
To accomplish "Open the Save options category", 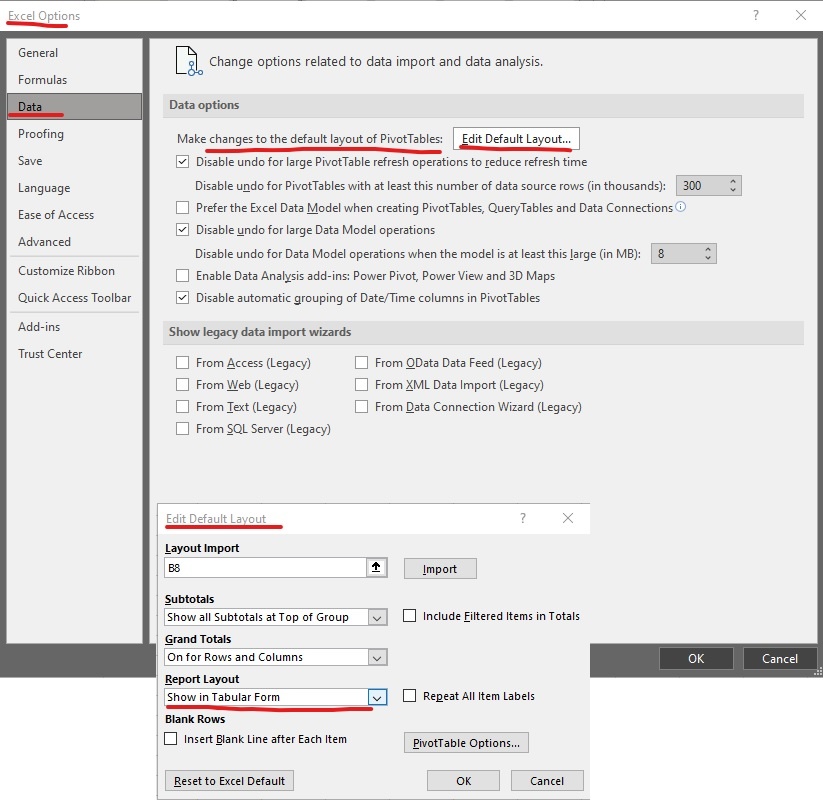I will point(74,161).
